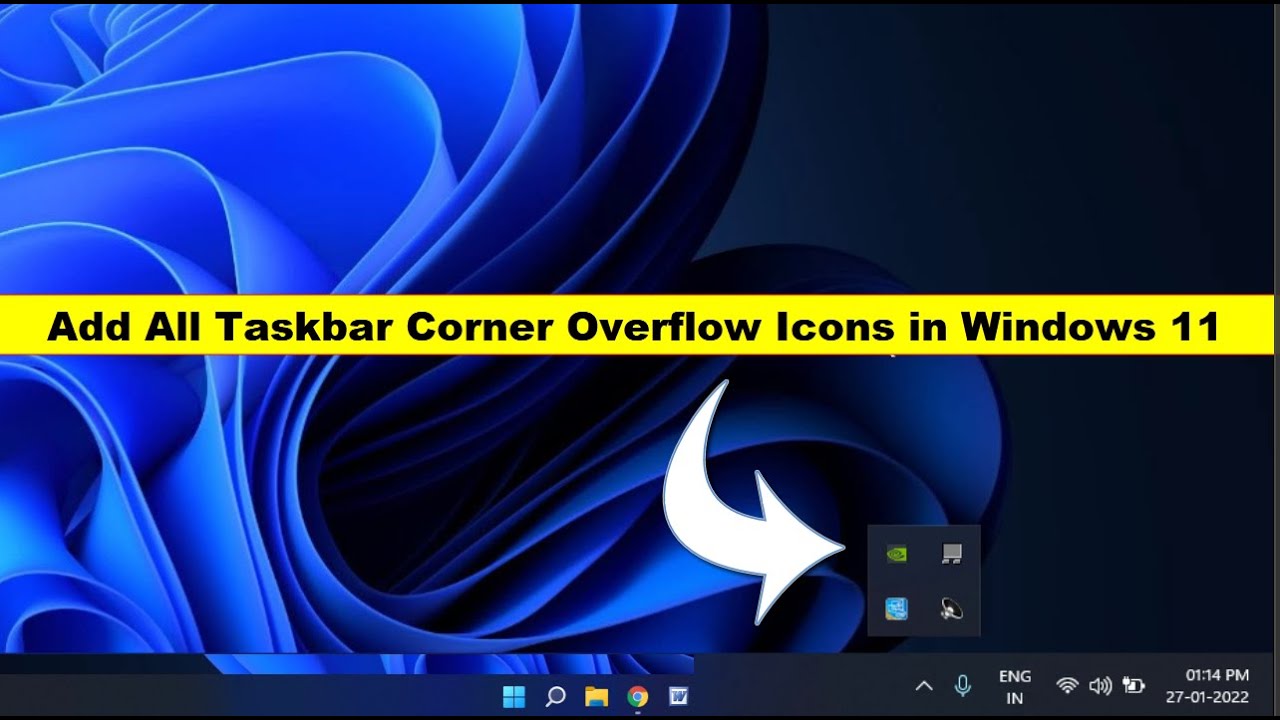Open the audio manager speaker overflow icon
This screenshot has width=1280, height=720.
pos(952,608)
